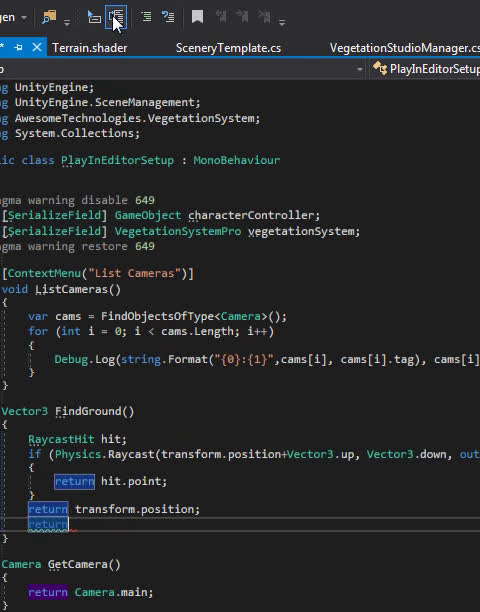Click 'UnityEngine.SceneManagement' using directive
The image size is (480, 612).
tap(105, 102)
